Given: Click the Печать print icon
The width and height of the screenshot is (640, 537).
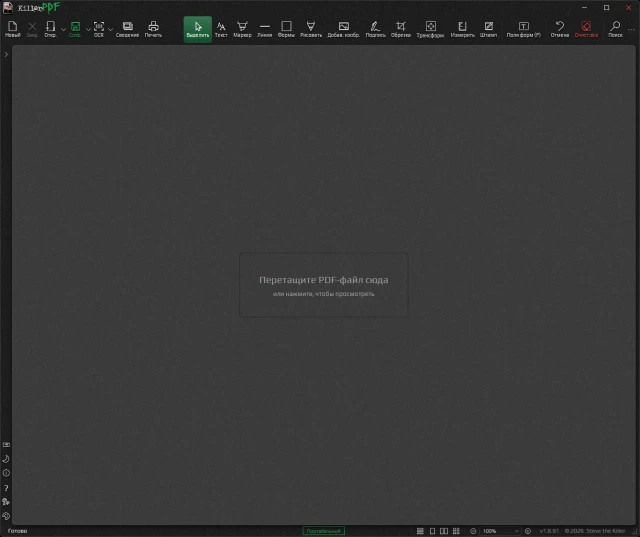Looking at the screenshot, I should [153, 29].
